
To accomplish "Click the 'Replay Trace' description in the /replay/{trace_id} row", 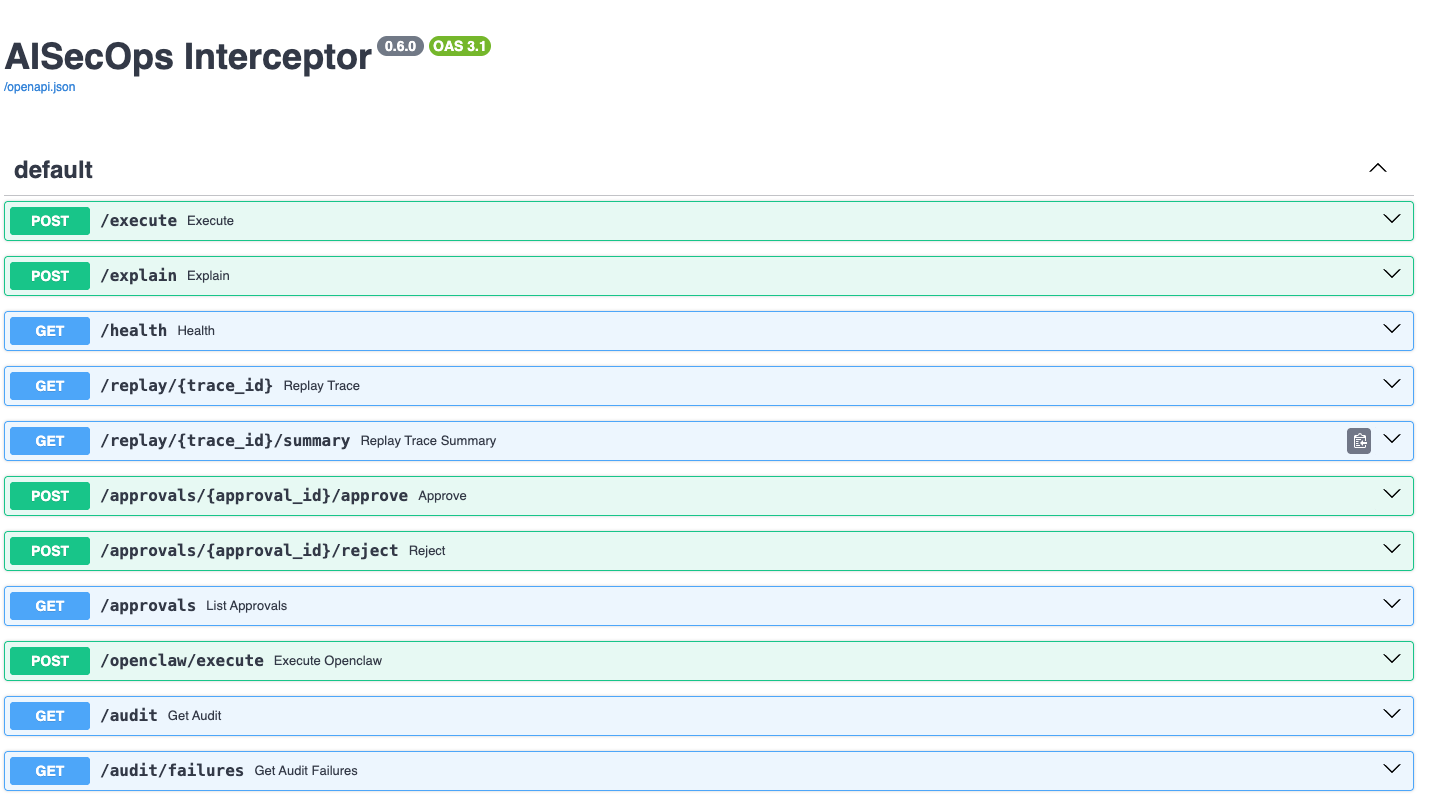I will click(x=322, y=386).
